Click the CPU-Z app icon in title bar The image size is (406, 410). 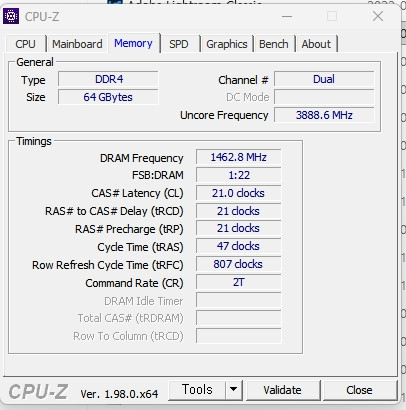(11, 16)
